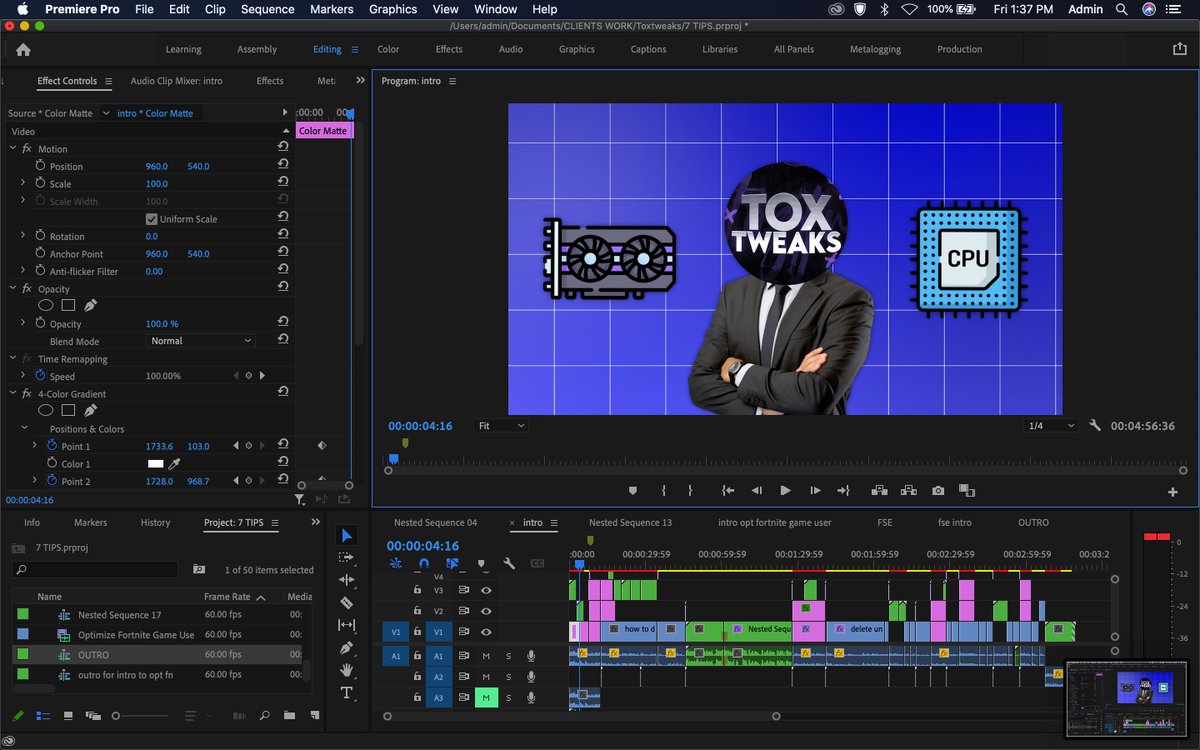Step forward one frame button
This screenshot has height=750, width=1200.
point(815,491)
